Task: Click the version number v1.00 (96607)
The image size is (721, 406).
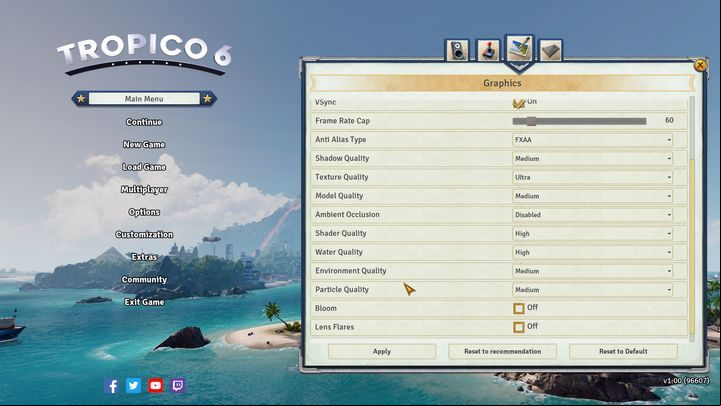Action: [x=686, y=381]
